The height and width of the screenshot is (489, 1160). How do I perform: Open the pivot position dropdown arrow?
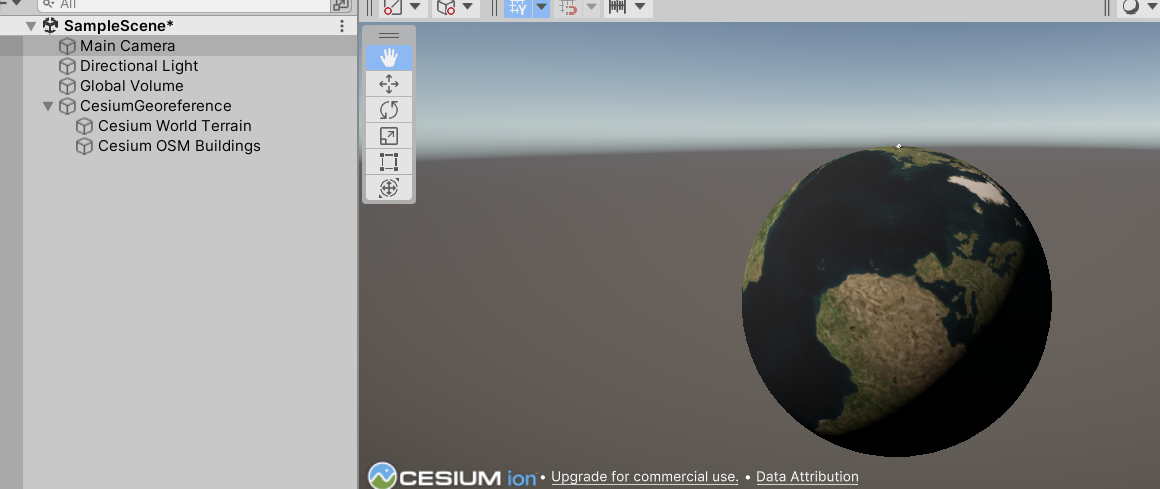[x=414, y=7]
